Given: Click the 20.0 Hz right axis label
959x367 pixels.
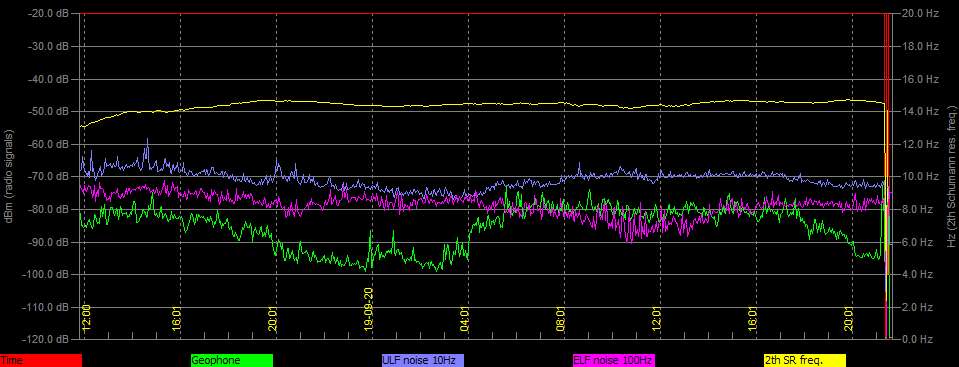Looking at the screenshot, I should (x=920, y=13).
